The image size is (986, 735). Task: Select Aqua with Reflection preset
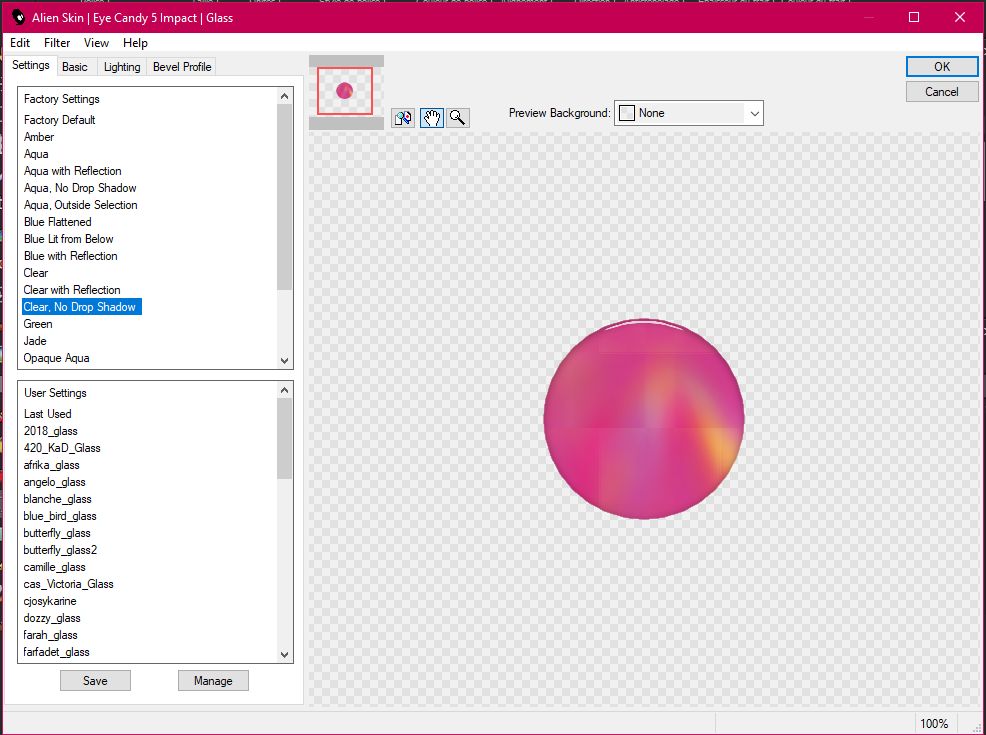click(x=72, y=170)
